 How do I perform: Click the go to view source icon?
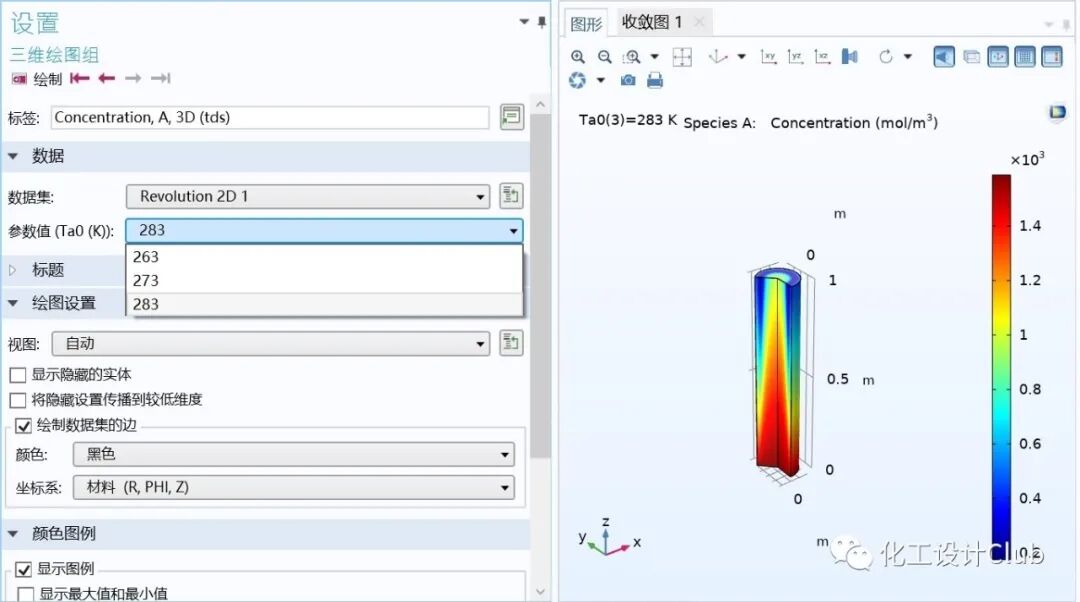pyautogui.click(x=510, y=343)
